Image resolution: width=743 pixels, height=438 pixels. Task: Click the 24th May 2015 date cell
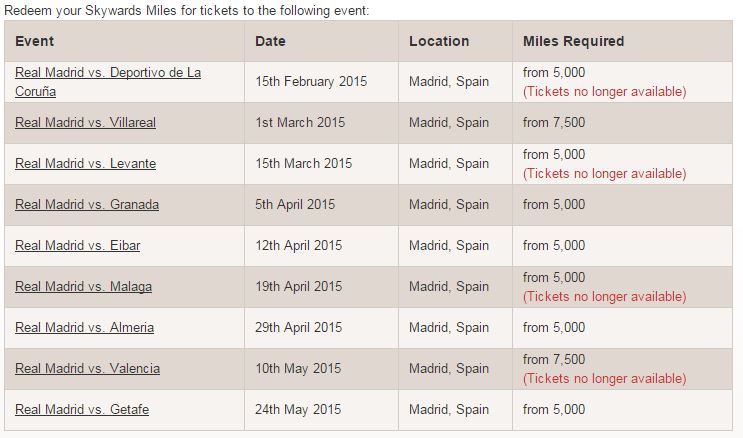click(x=298, y=410)
